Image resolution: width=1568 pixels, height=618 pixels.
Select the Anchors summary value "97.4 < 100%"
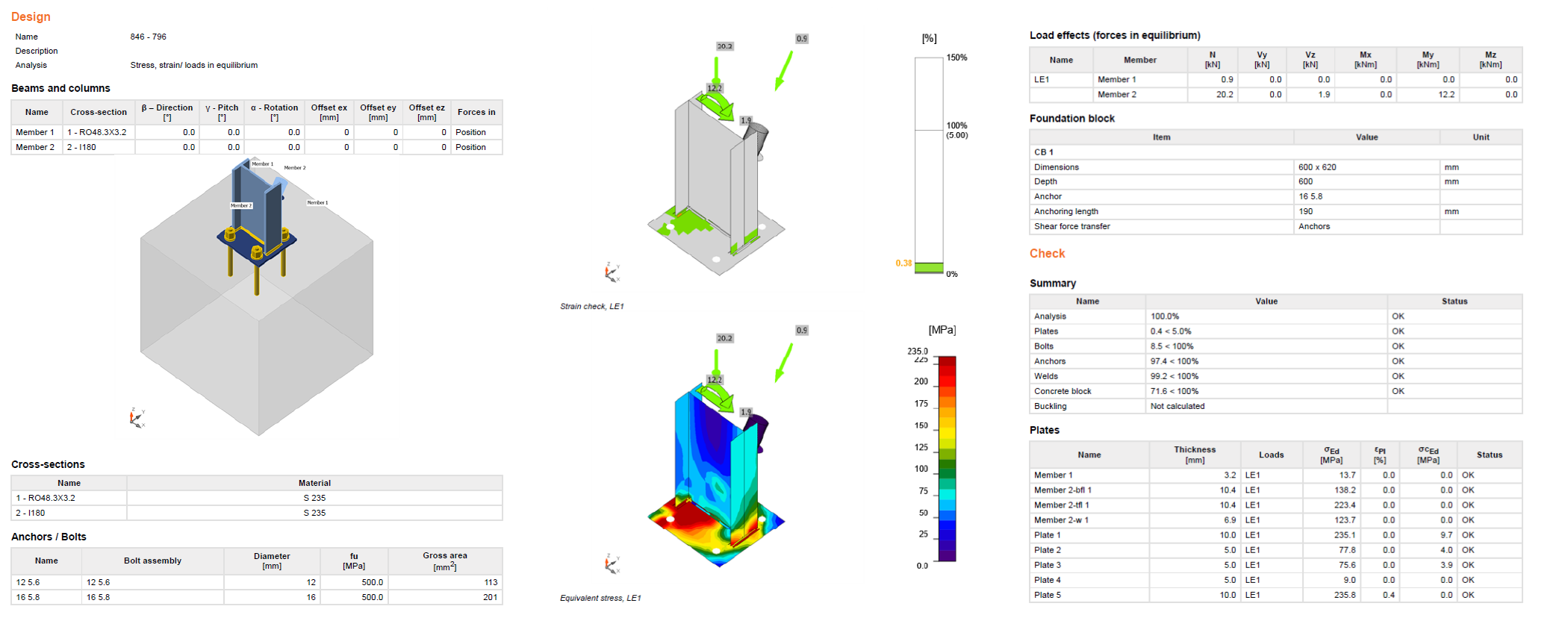coord(1175,361)
